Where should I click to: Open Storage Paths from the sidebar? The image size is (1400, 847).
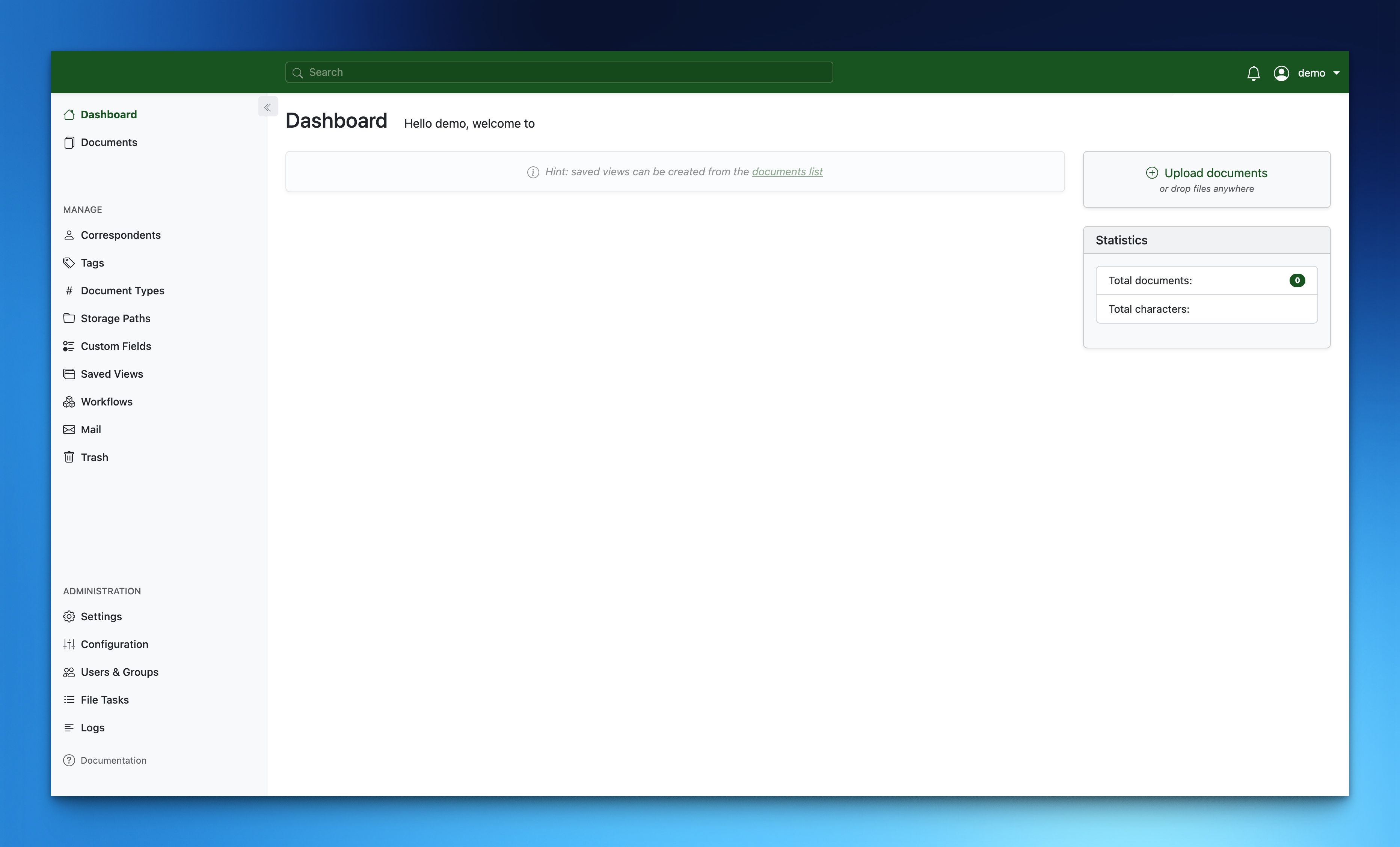point(115,318)
